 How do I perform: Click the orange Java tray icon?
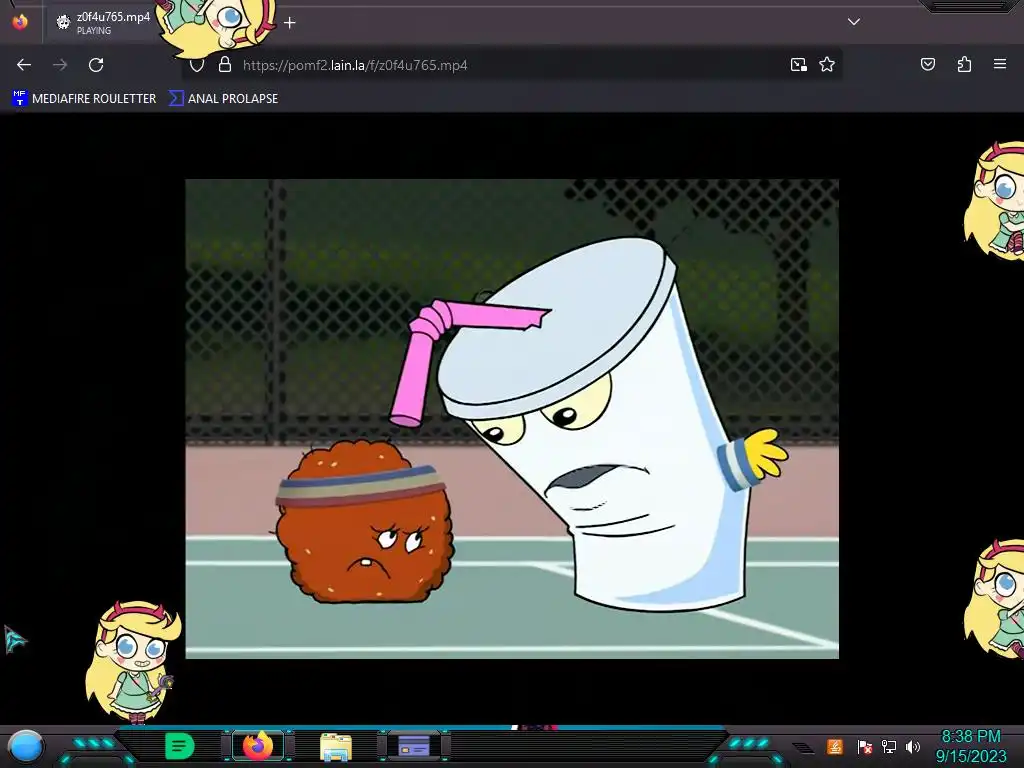pyautogui.click(x=835, y=746)
